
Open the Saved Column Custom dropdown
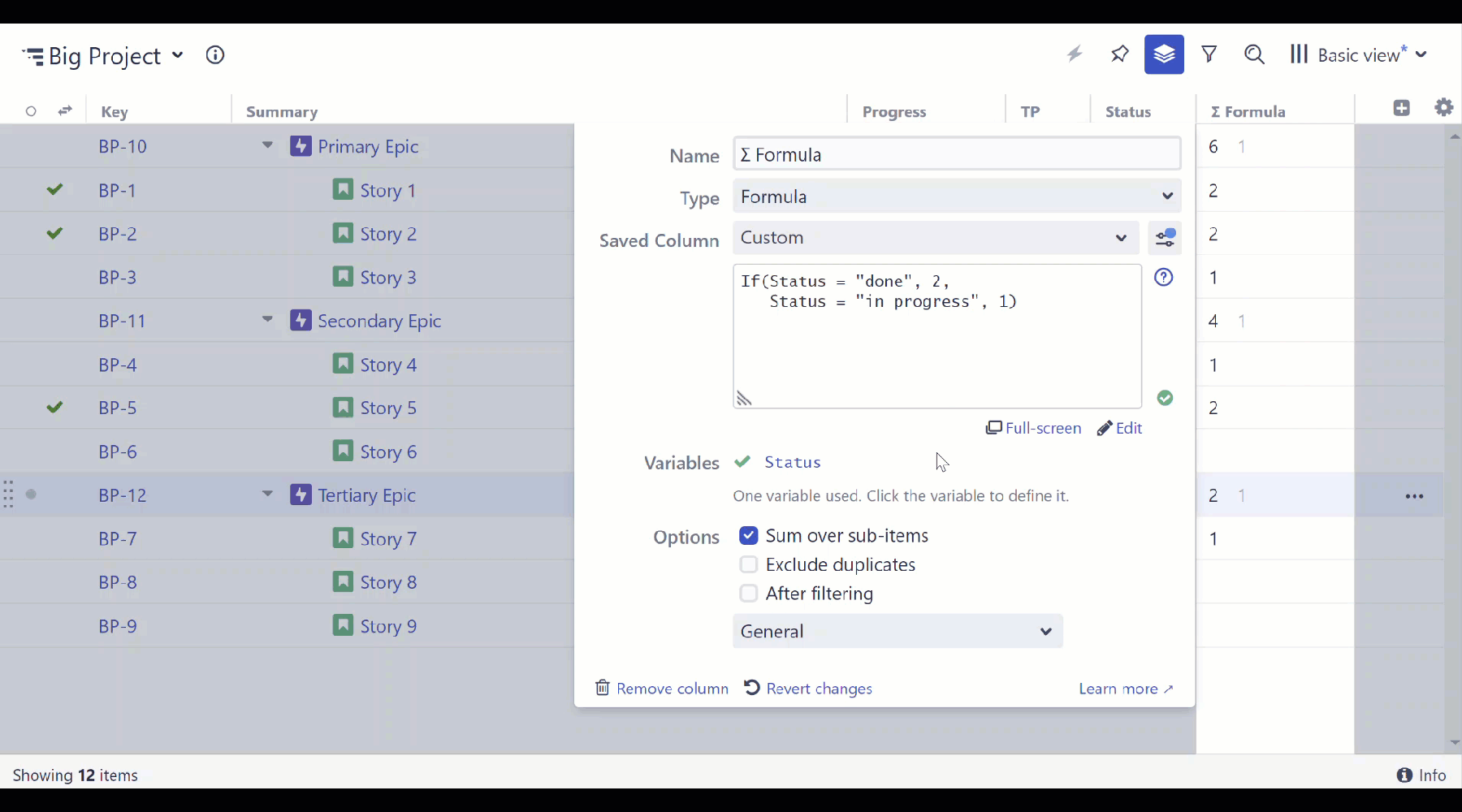935,238
